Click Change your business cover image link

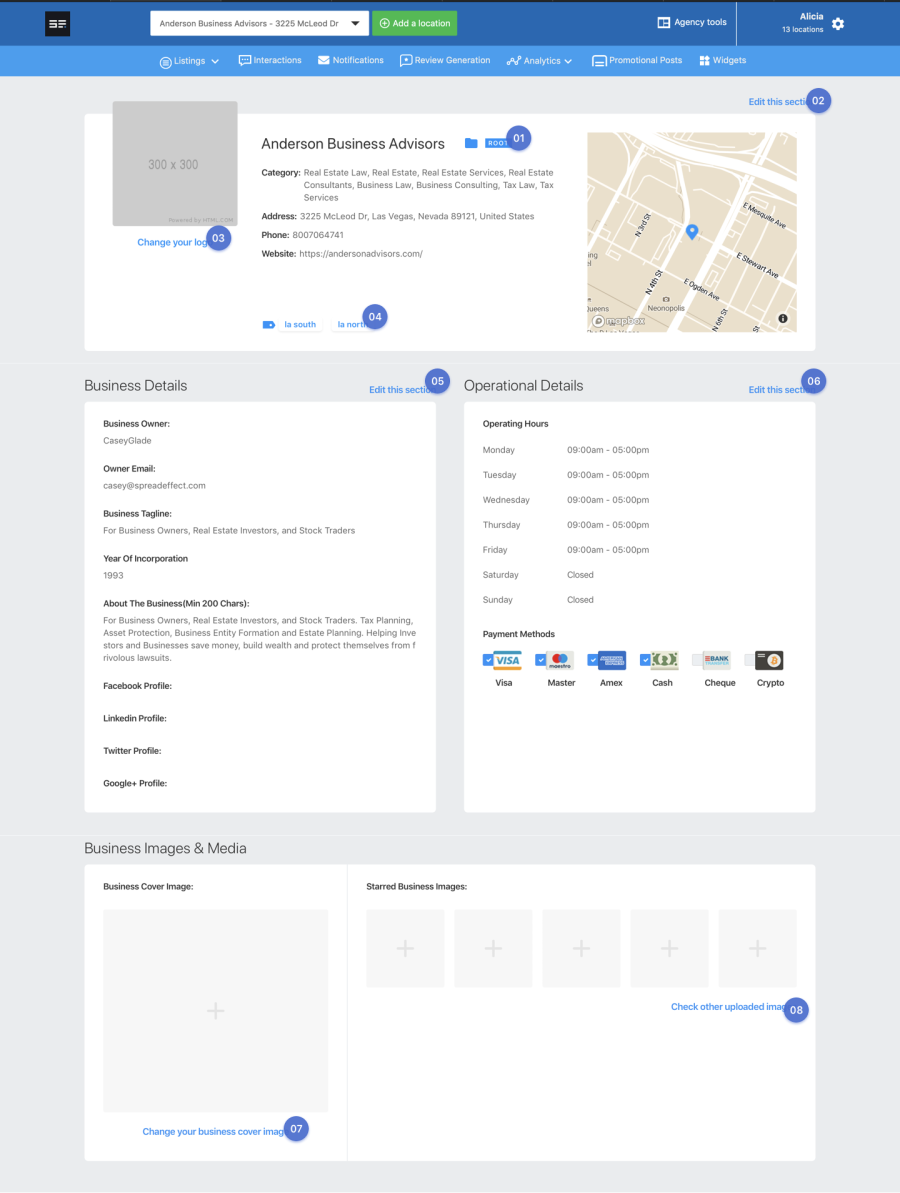coord(215,1131)
